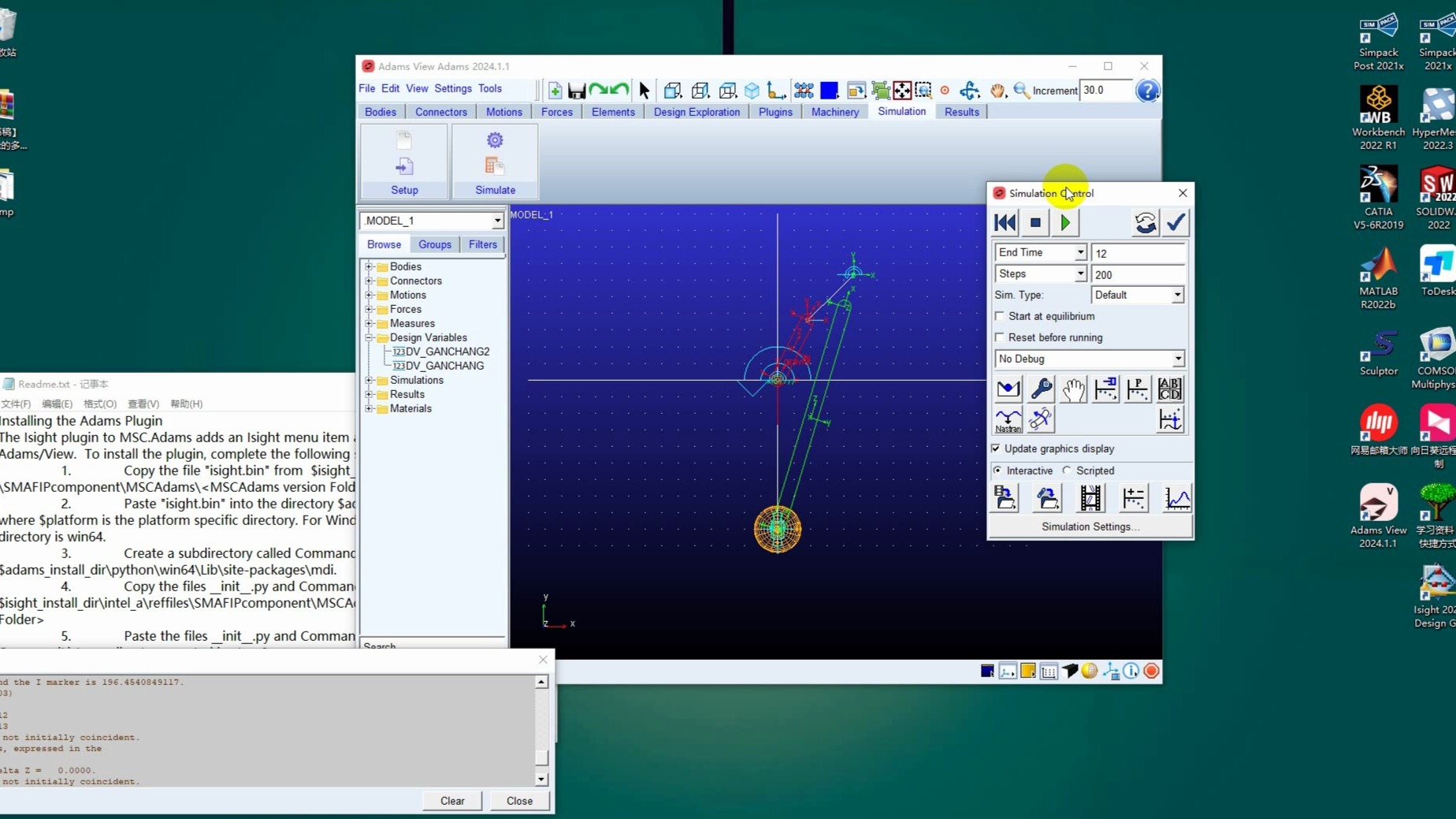Switch to the Design Exploration tab
Viewport: 1456px width, 819px height.
pos(696,112)
